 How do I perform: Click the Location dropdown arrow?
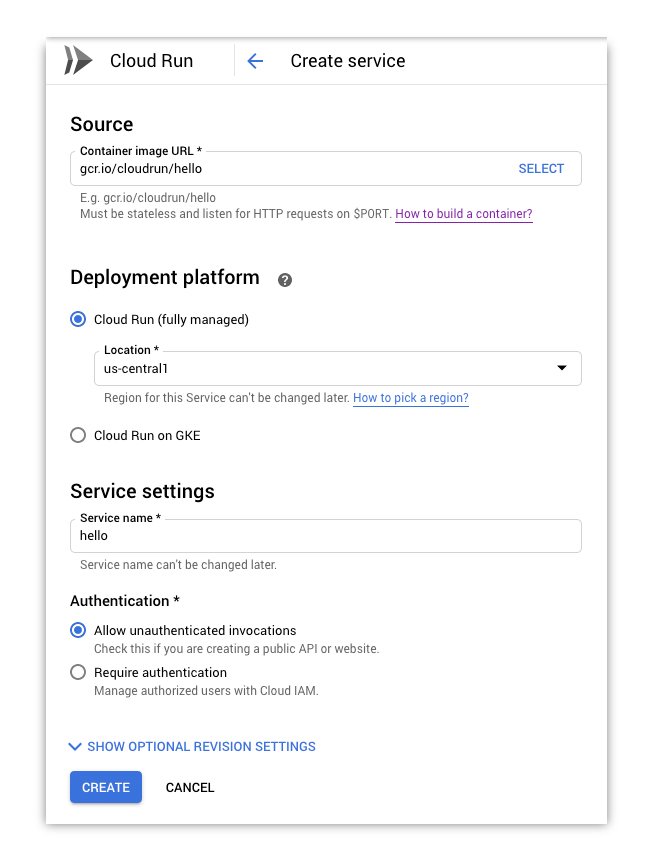(x=562, y=369)
